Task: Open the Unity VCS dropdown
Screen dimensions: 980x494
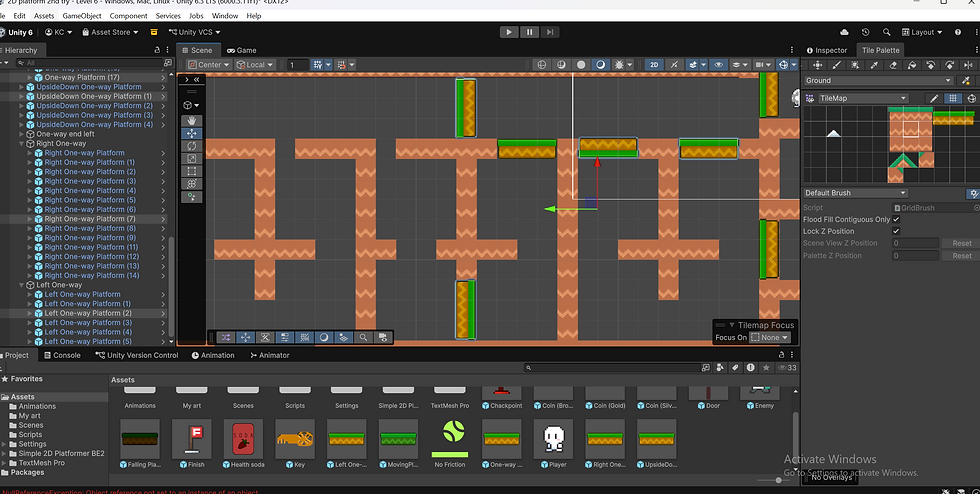Action: 194,32
